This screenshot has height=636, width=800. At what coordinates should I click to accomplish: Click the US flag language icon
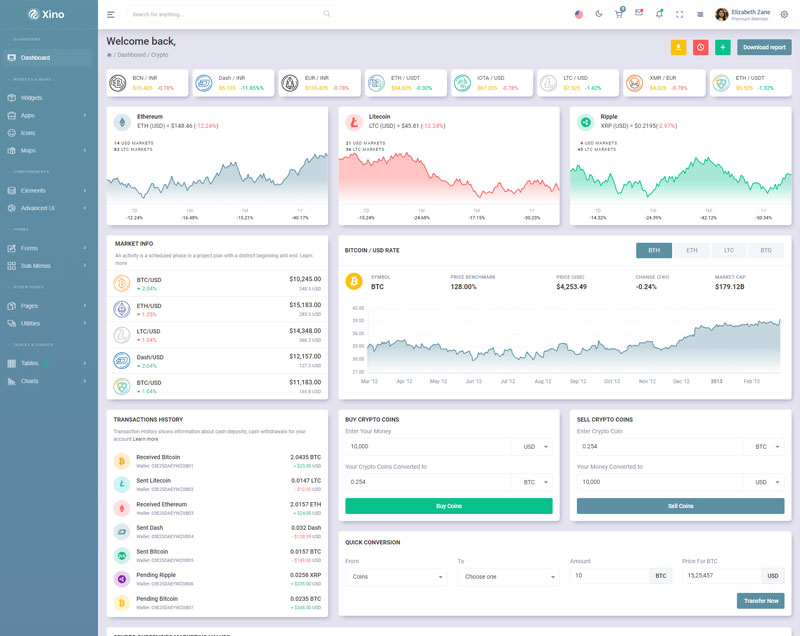pyautogui.click(x=579, y=14)
